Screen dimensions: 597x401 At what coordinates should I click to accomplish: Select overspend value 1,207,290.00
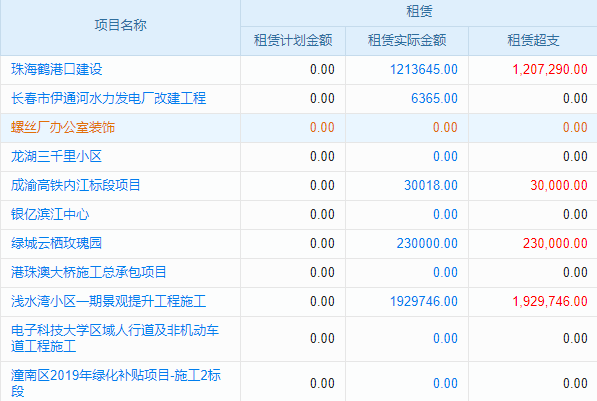[550, 69]
